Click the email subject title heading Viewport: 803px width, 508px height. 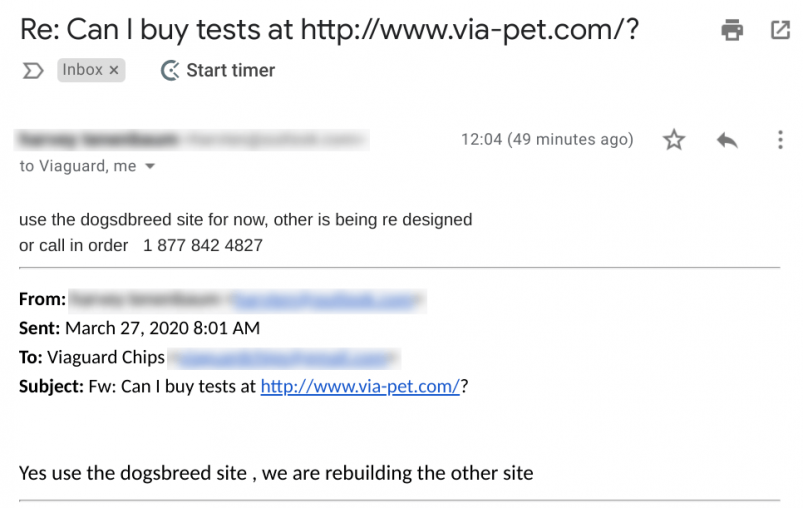click(x=329, y=30)
